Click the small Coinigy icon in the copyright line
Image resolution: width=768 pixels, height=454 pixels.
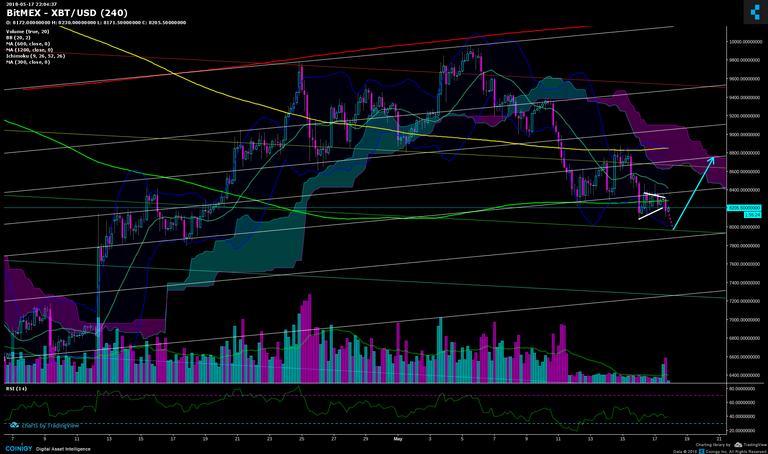pyautogui.click(x=702, y=451)
